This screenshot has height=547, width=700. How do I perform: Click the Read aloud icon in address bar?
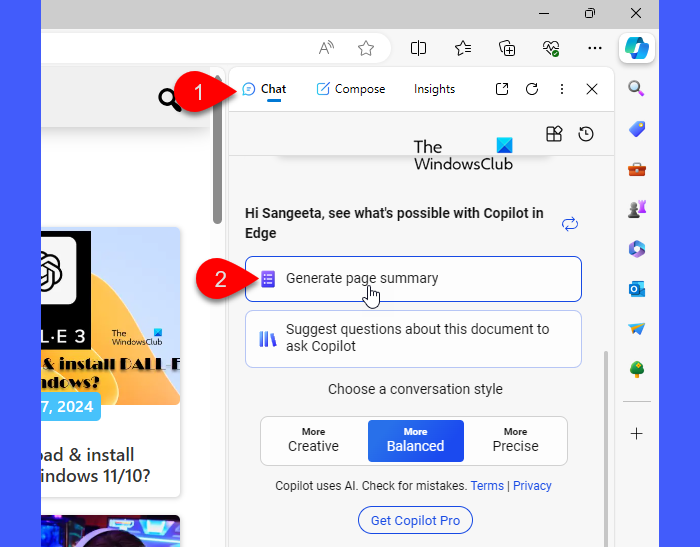pos(326,48)
